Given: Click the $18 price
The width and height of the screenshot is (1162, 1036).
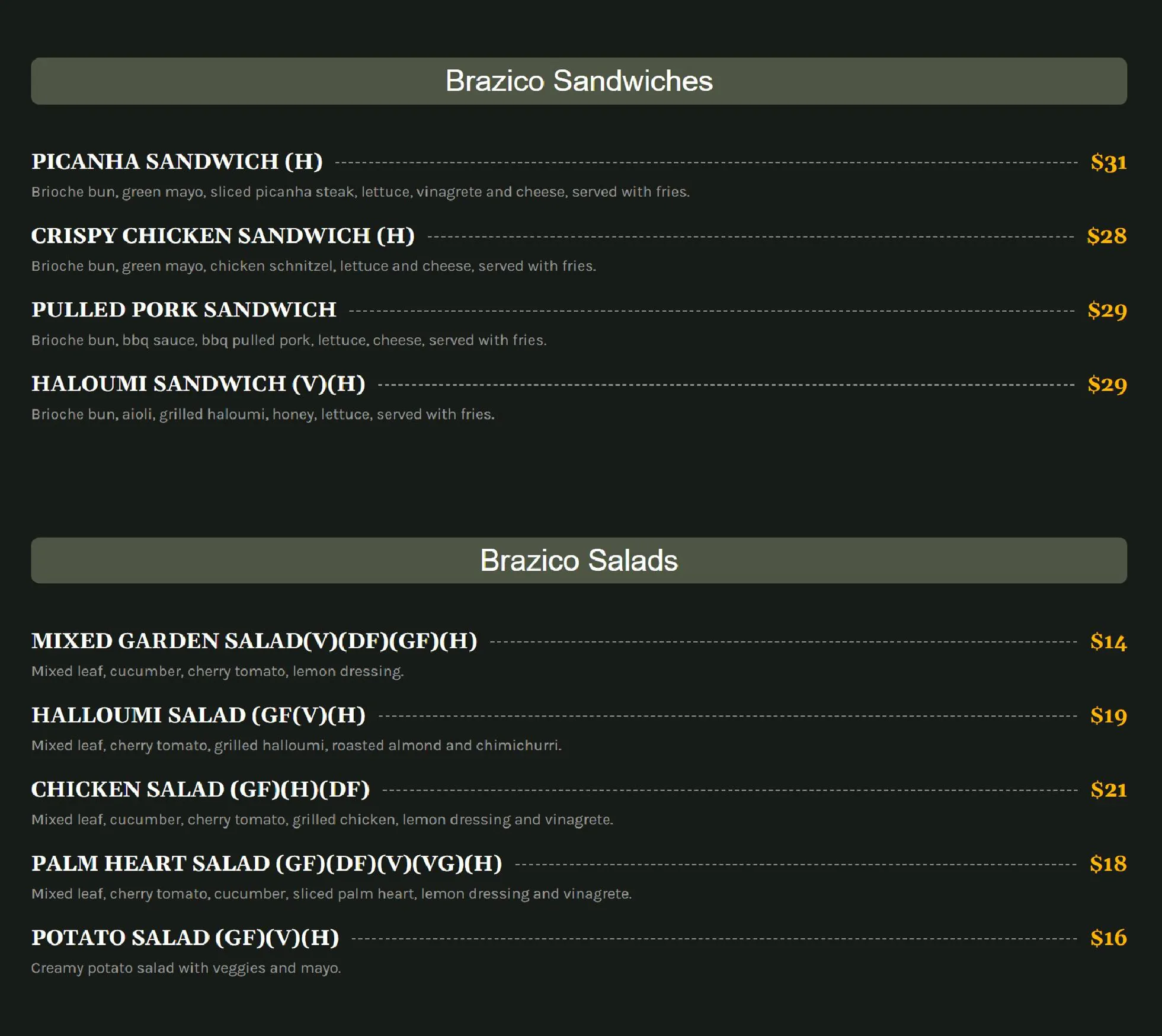Looking at the screenshot, I should pos(1108,864).
